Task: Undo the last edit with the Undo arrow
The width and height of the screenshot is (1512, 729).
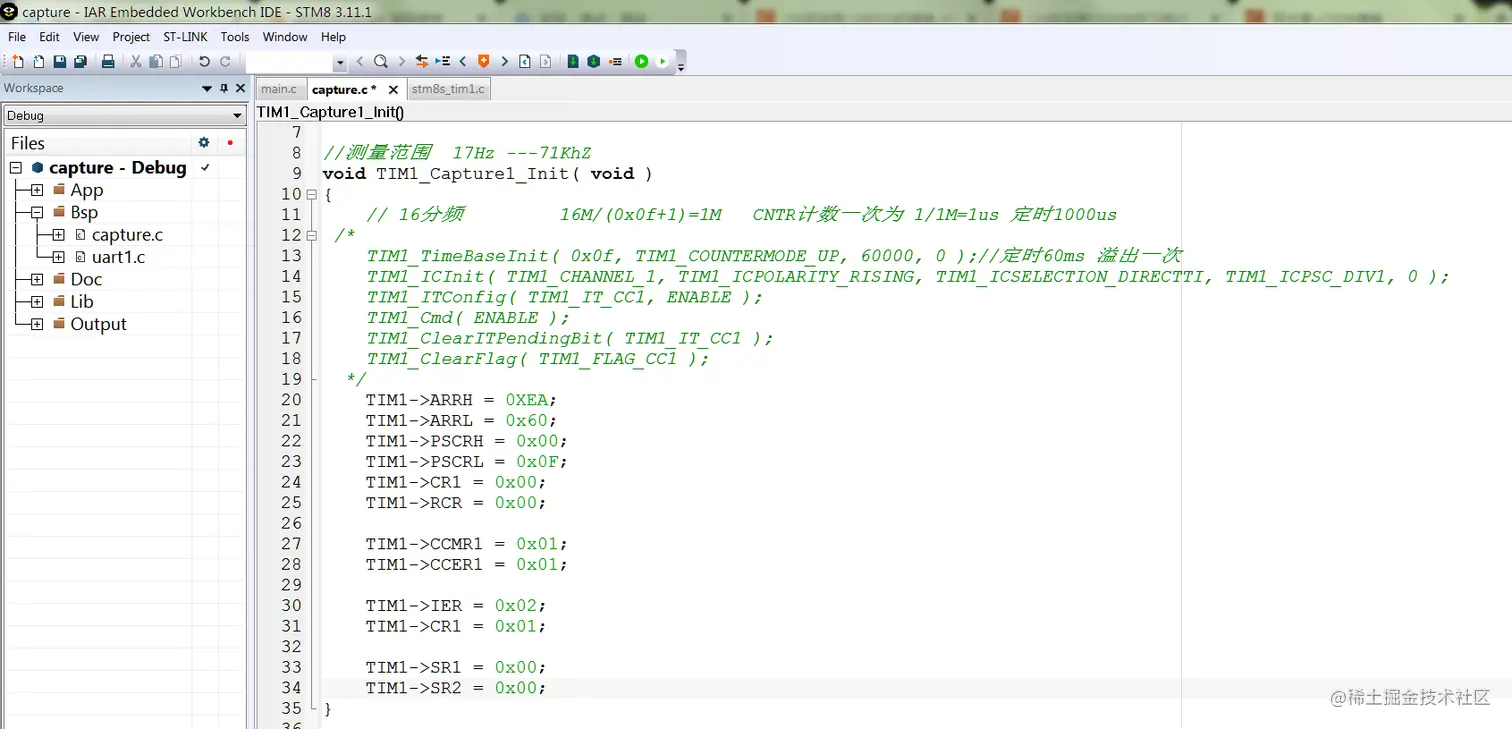Action: pos(204,62)
